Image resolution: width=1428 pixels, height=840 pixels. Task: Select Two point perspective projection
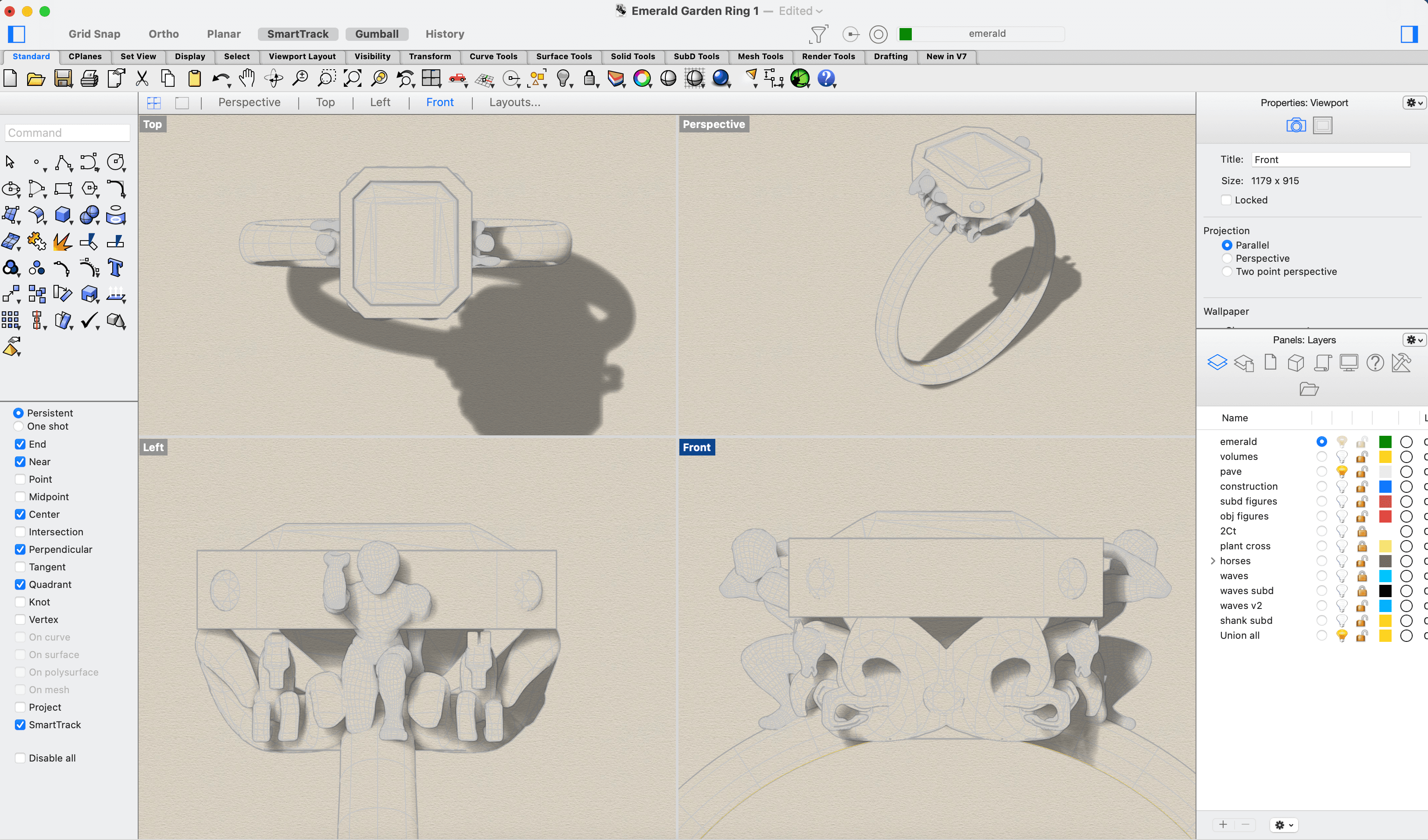coord(1227,272)
